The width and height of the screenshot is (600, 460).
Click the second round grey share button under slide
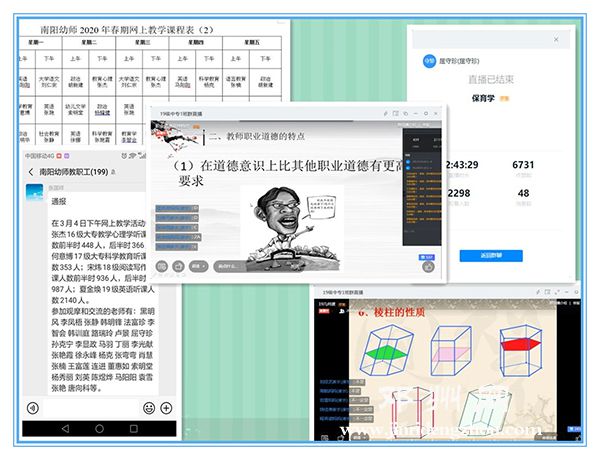pos(178,266)
